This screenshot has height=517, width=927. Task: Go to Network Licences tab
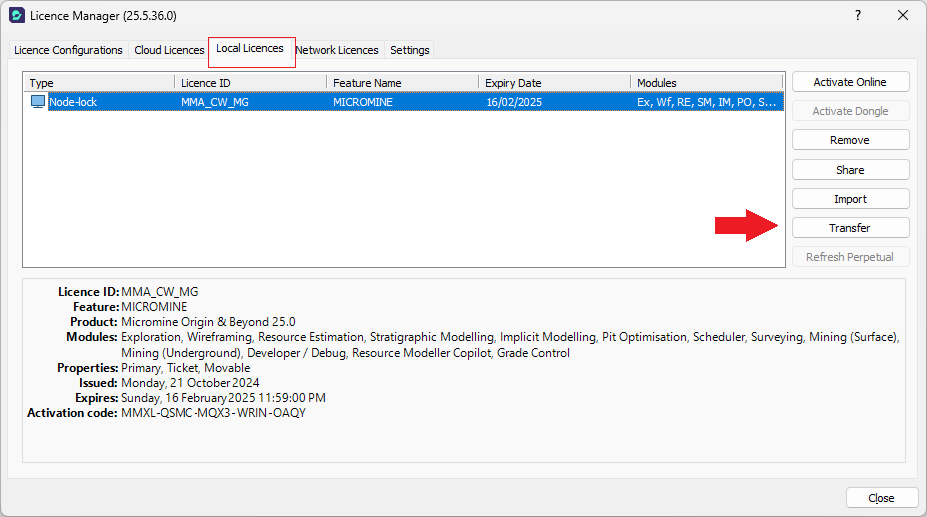[337, 50]
